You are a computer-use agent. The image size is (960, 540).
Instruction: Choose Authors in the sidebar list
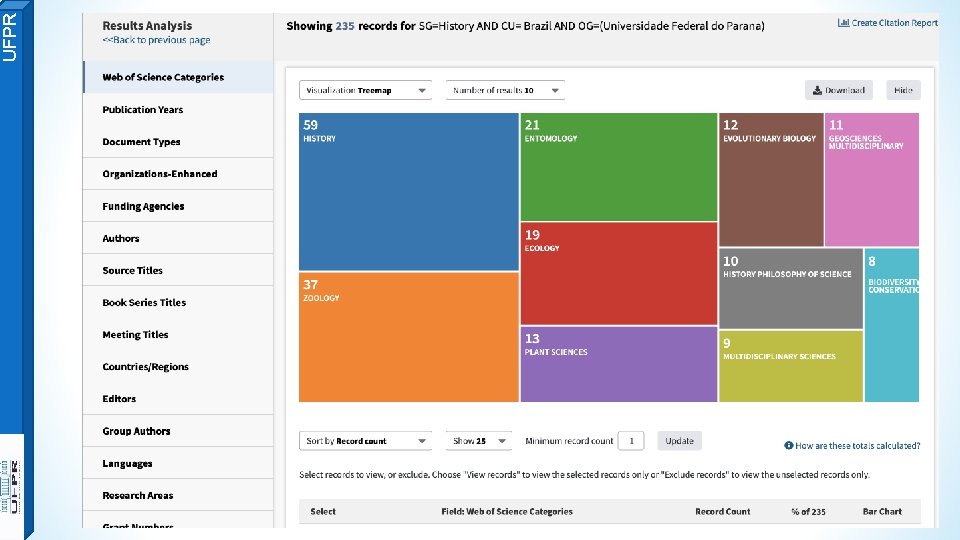121,238
